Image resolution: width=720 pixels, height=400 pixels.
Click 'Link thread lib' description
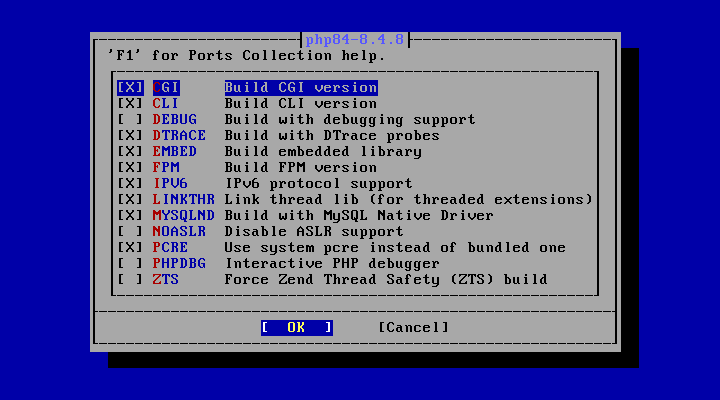(x=409, y=199)
